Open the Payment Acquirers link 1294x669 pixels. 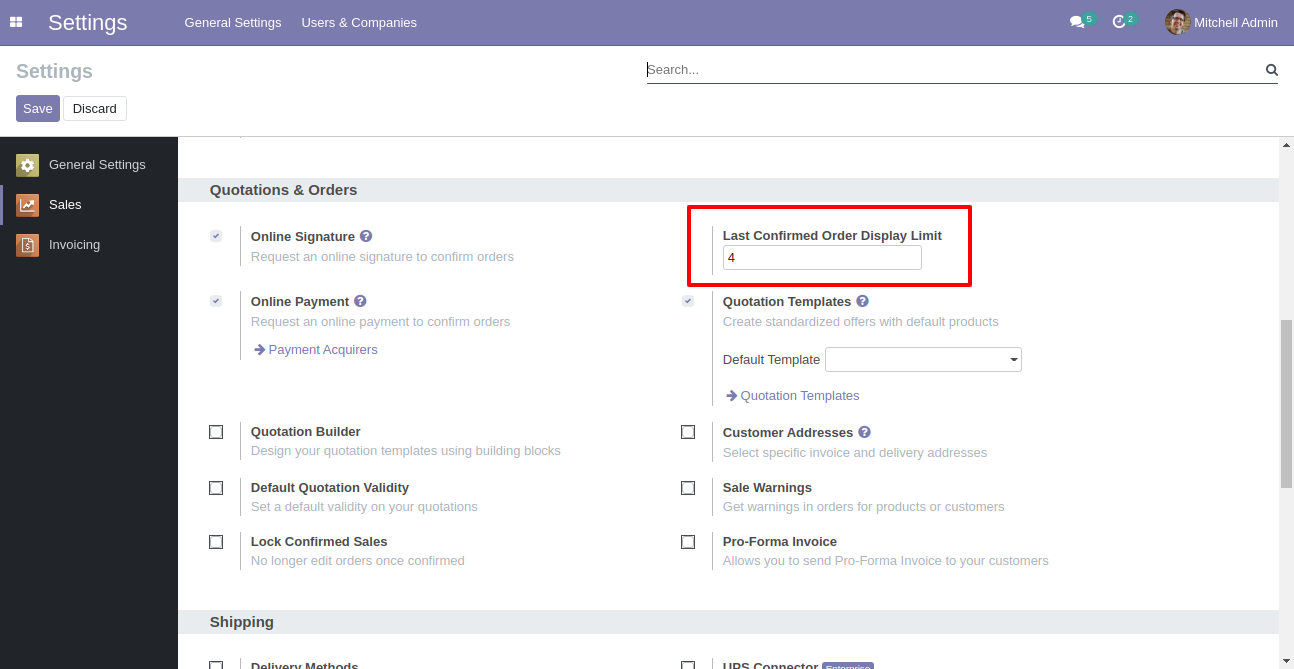tap(316, 350)
